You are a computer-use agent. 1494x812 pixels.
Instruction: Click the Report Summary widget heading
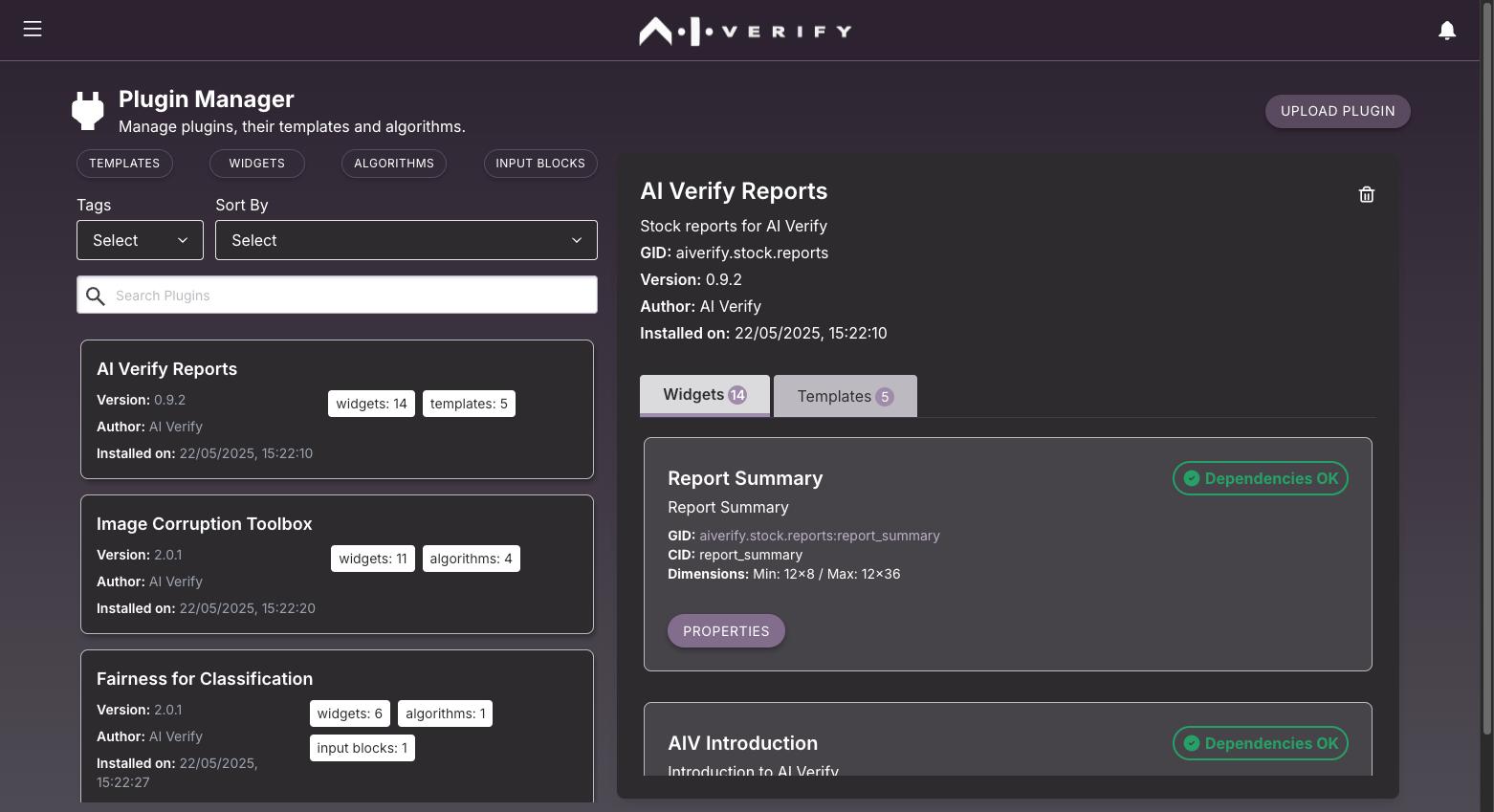[x=745, y=478]
